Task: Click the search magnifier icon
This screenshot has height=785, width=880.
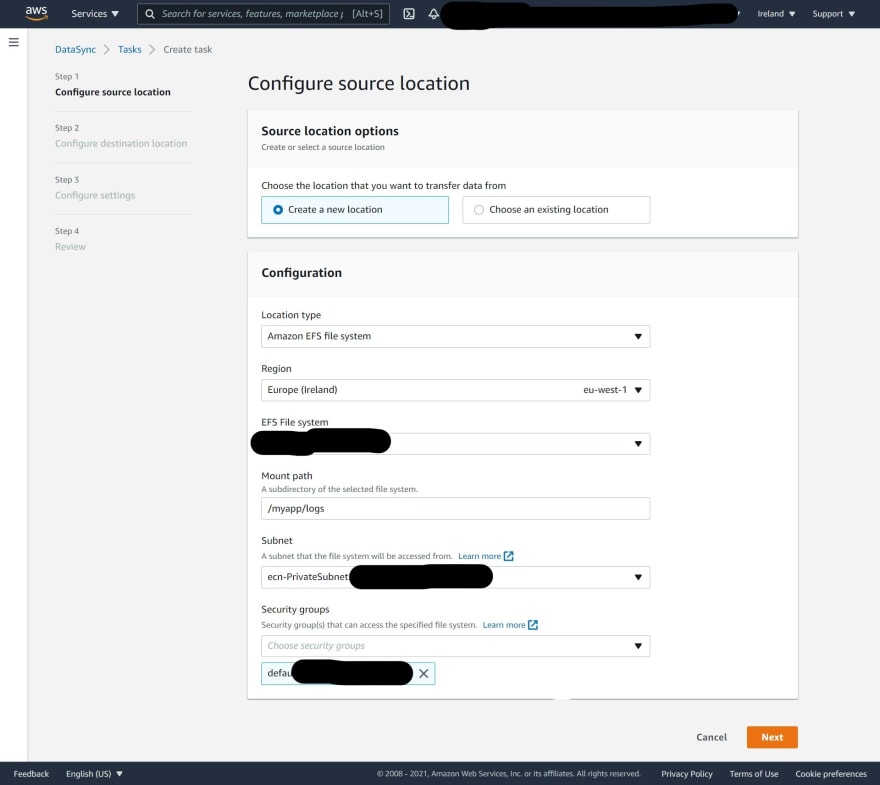Action: click(x=150, y=14)
